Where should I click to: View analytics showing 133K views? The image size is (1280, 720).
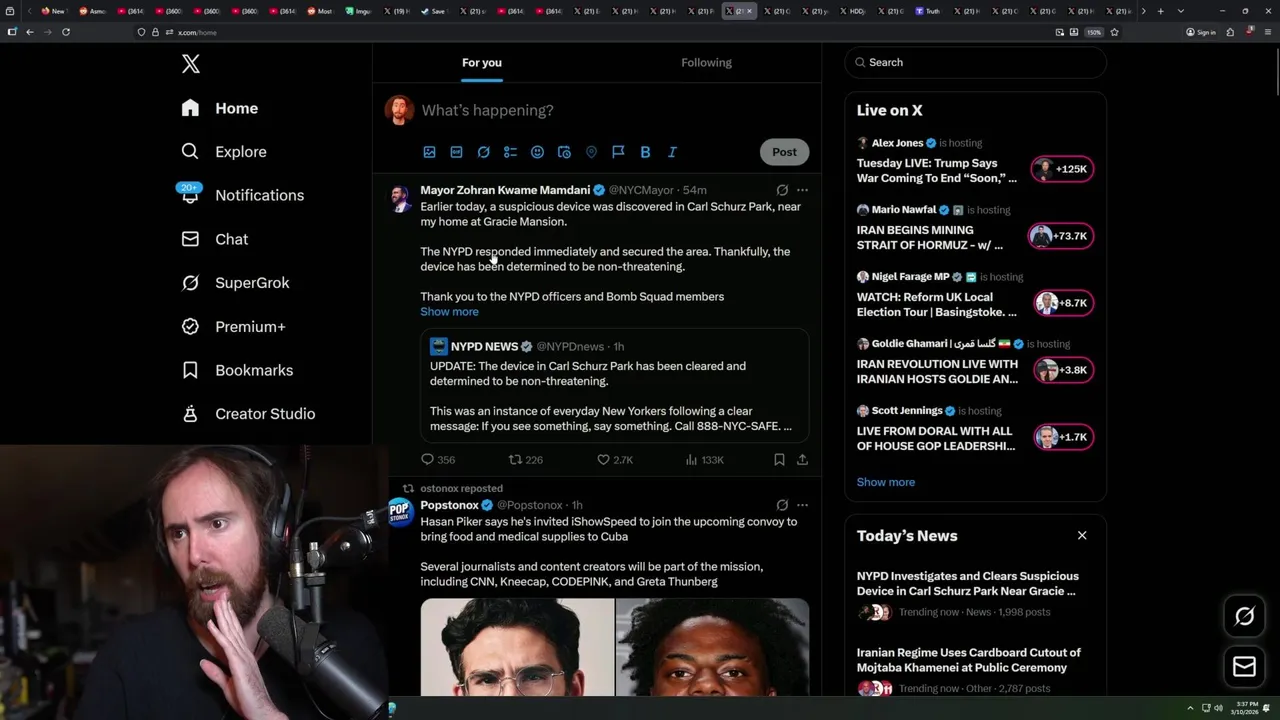[x=705, y=460]
